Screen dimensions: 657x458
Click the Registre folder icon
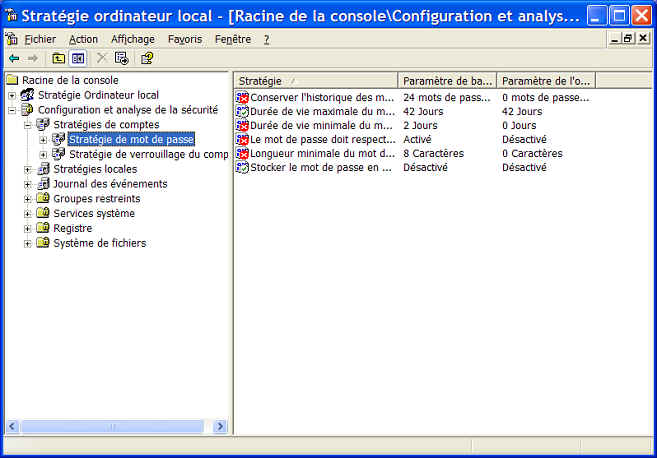click(x=43, y=228)
